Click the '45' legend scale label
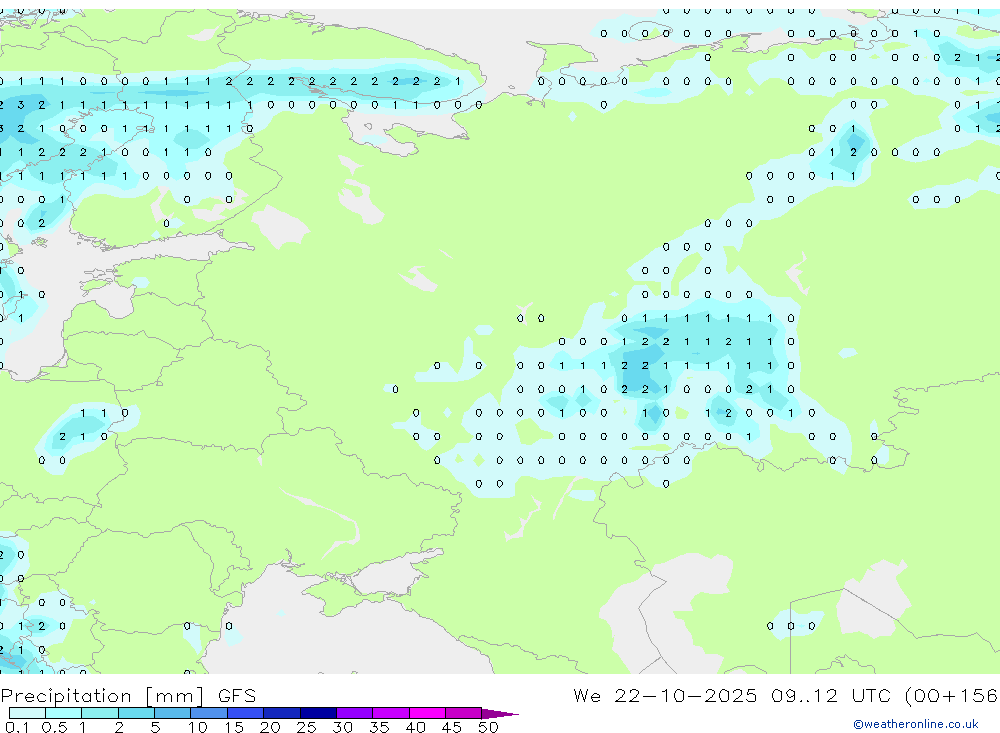This screenshot has height=733, width=1000. point(452,727)
